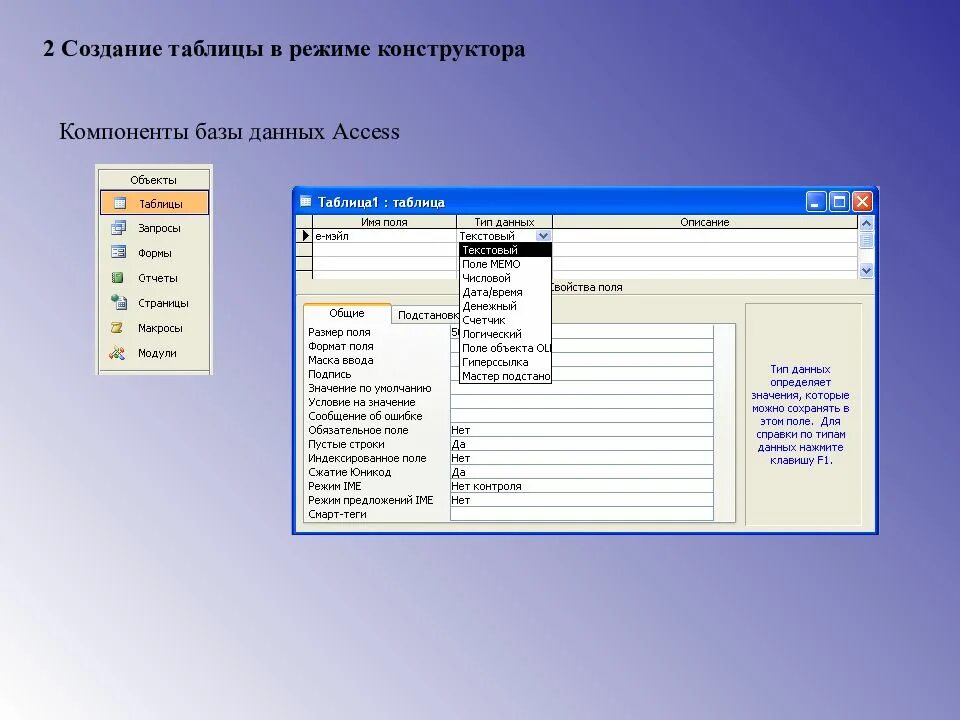Open the Таблицы objects list
This screenshot has width=960, height=720.
154,203
